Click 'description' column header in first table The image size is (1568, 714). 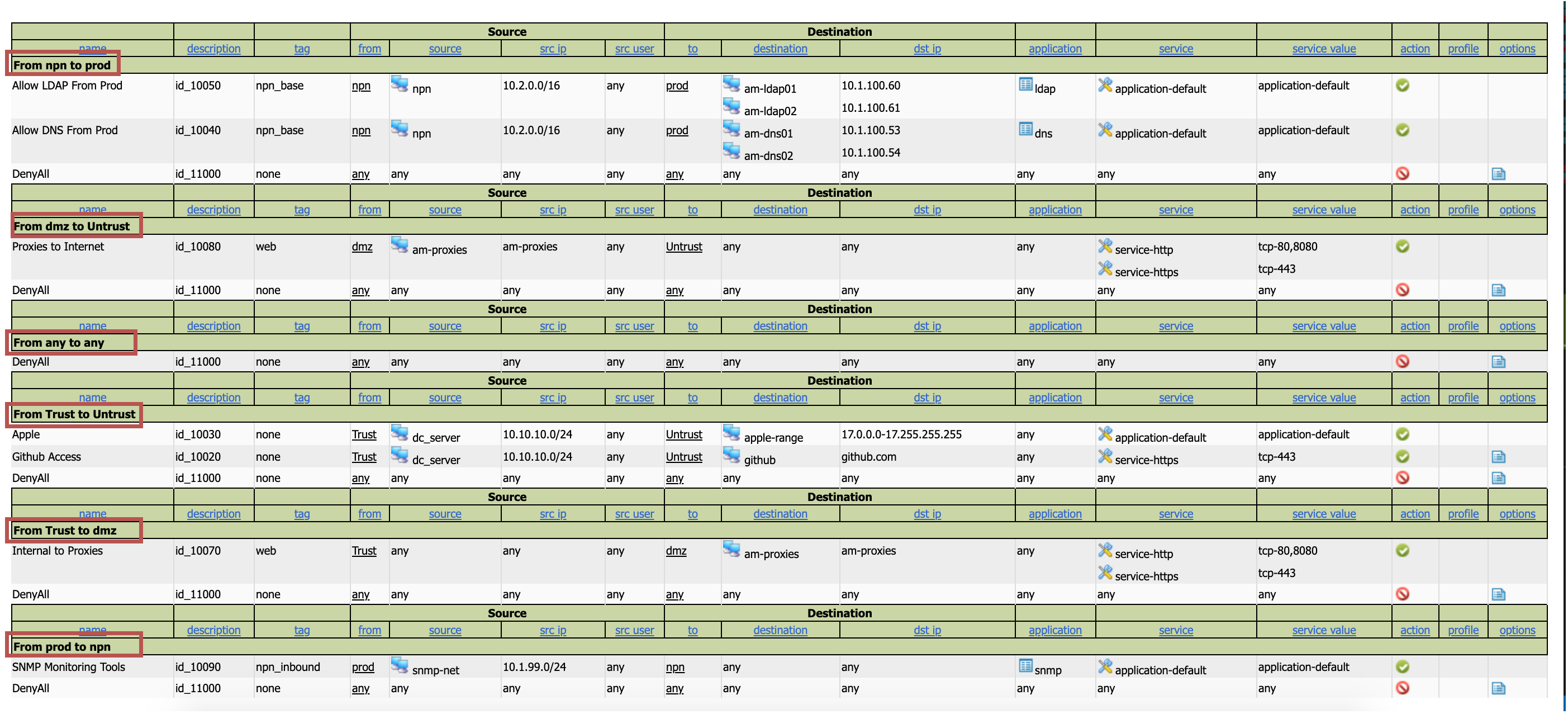click(213, 49)
